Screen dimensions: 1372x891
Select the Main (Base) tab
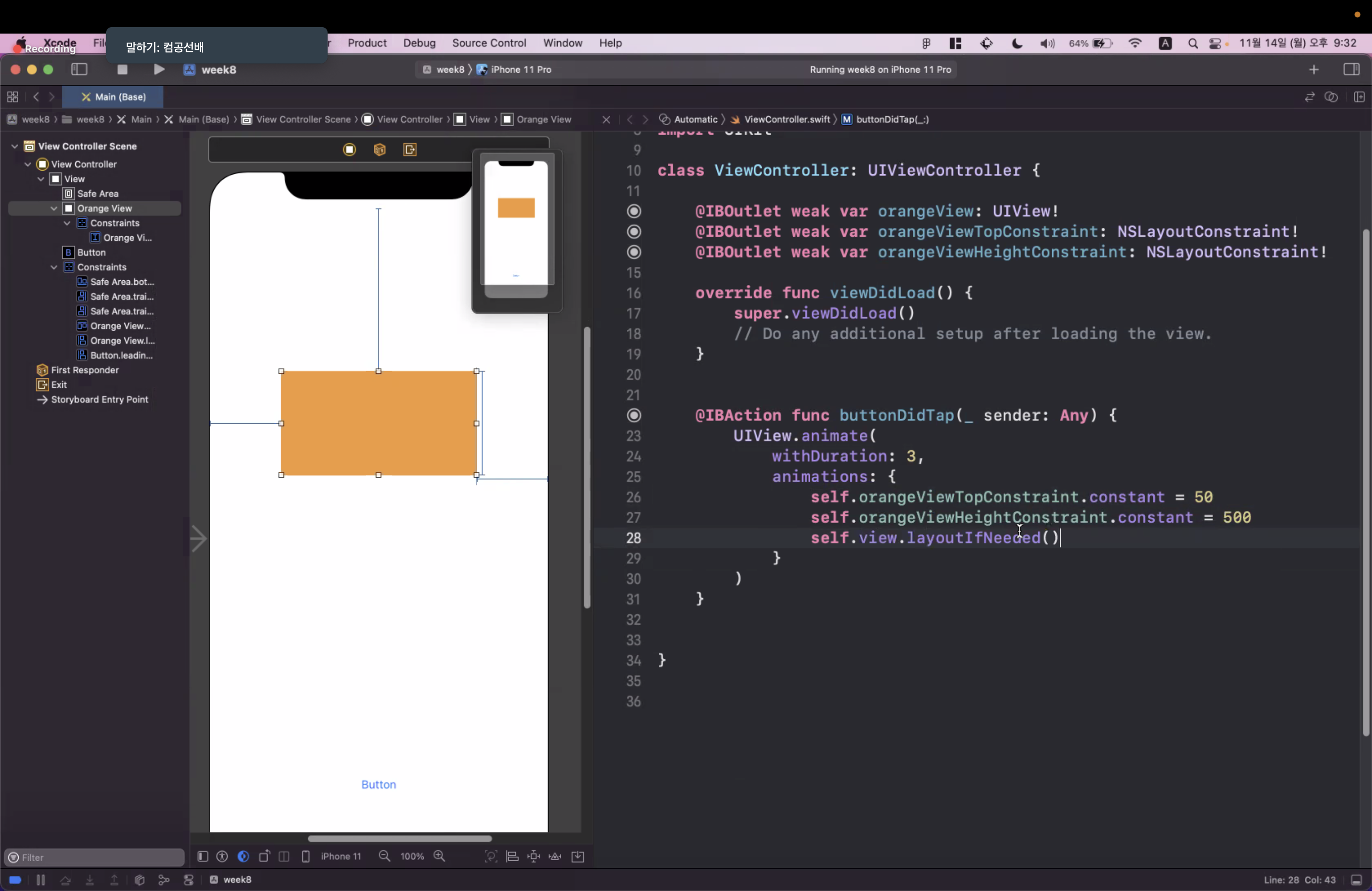click(113, 97)
